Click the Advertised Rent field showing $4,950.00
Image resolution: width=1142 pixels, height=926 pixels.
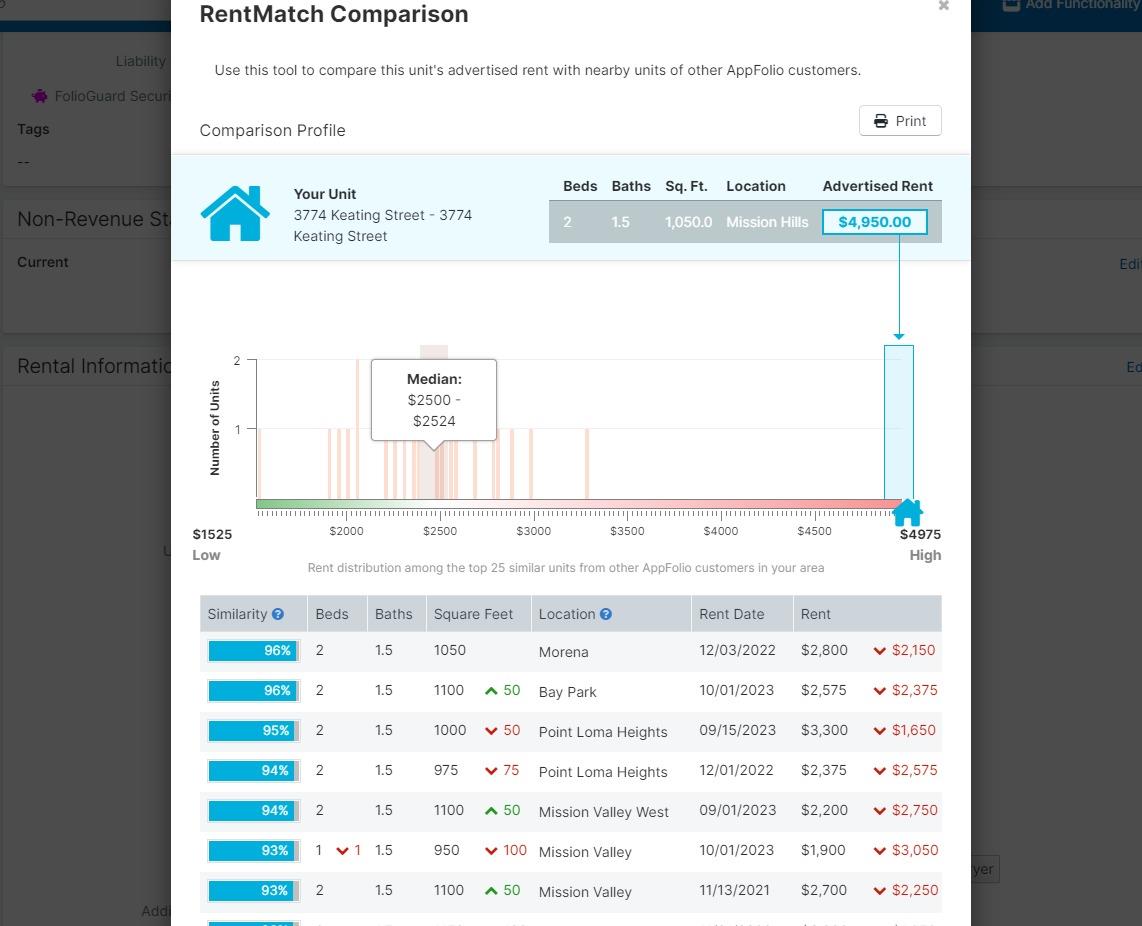875,222
